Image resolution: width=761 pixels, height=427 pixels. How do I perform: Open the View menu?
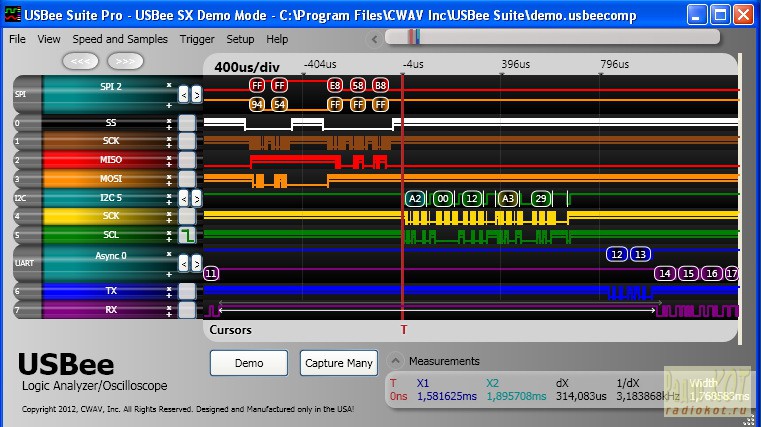click(x=49, y=39)
